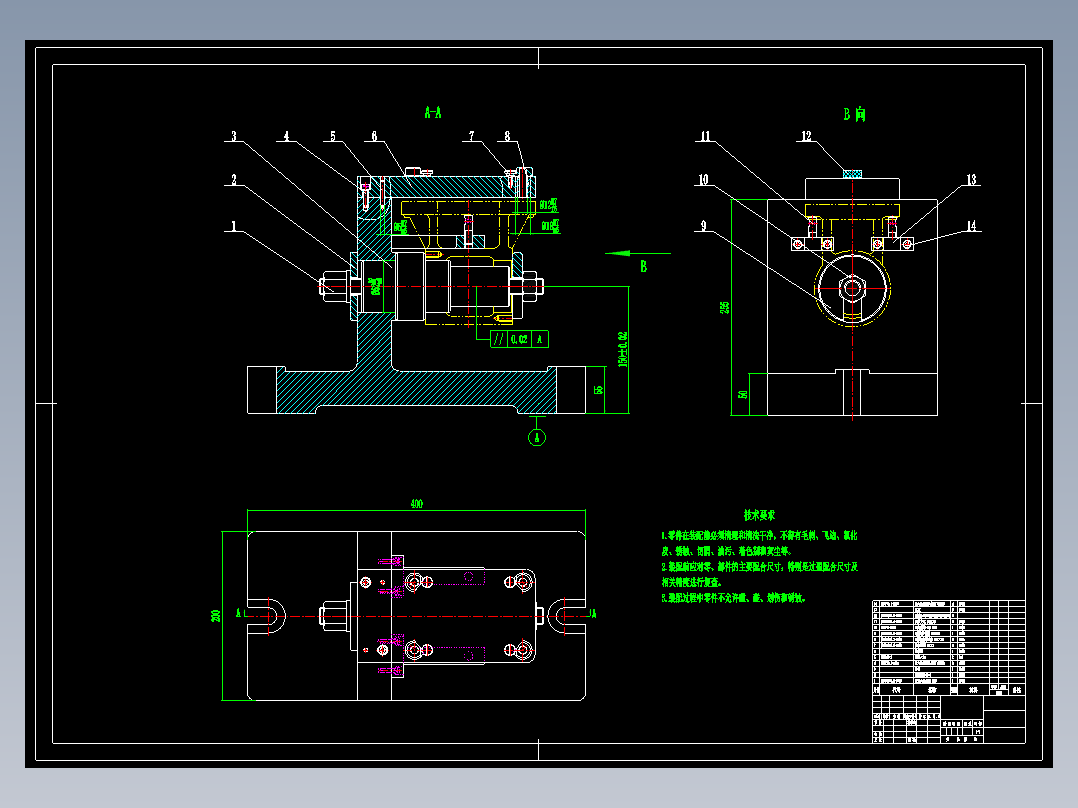The height and width of the screenshot is (808, 1078).
Task: Click the green view-direction arrow labeled B
Action: pyautogui.click(x=637, y=253)
